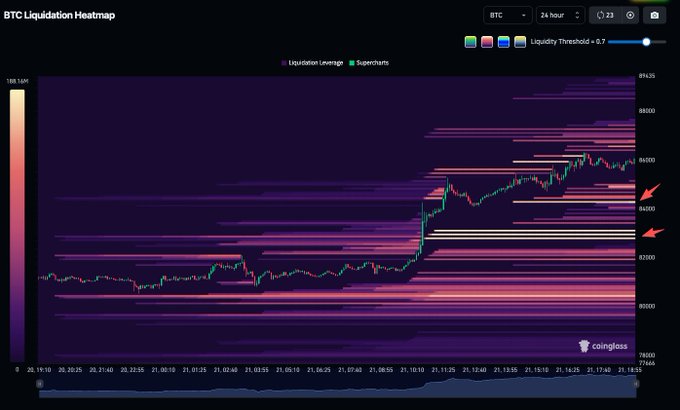Image resolution: width=680 pixels, height=410 pixels.
Task: Click the right handle of time range navigator
Action: 636,384
